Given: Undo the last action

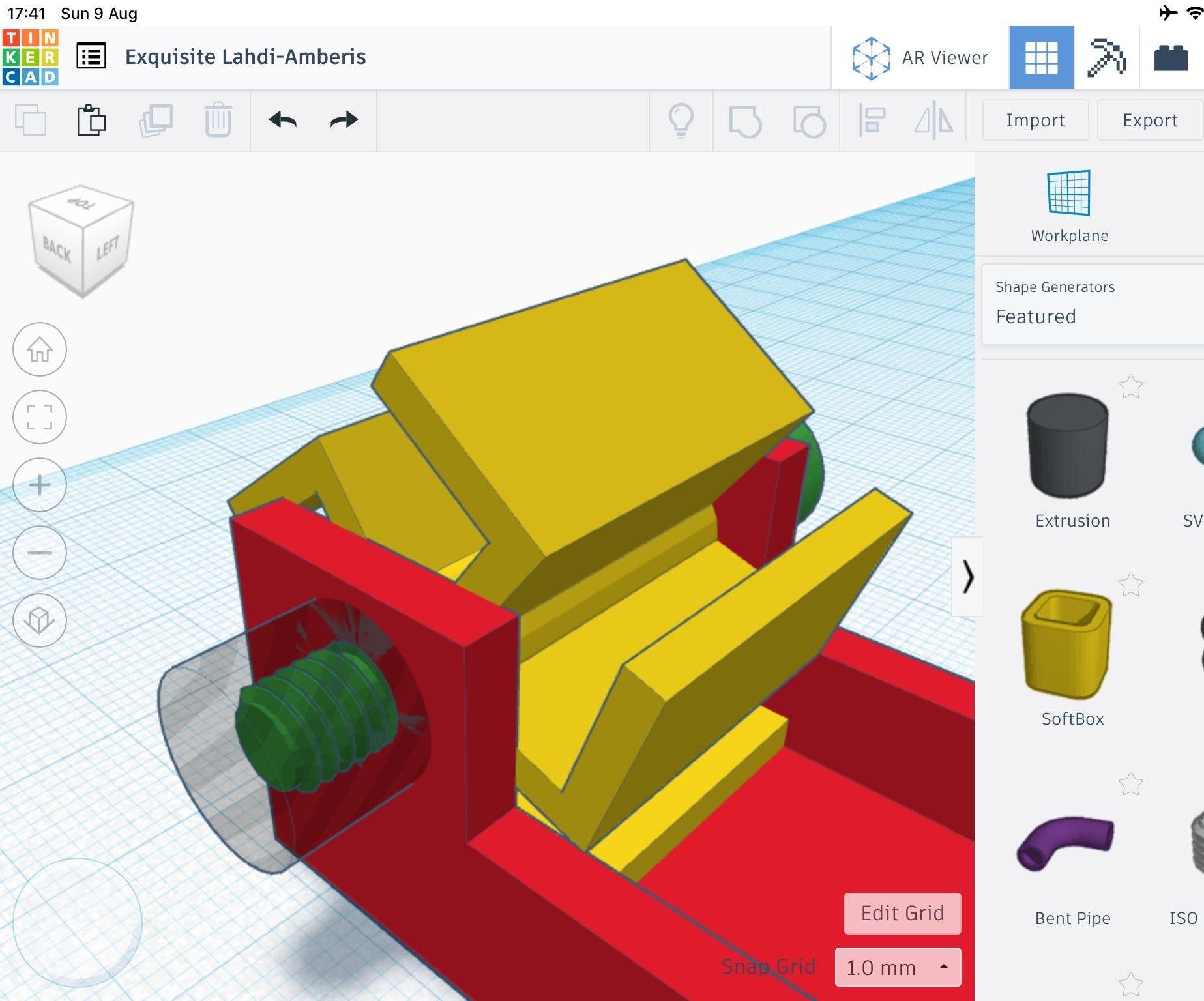Looking at the screenshot, I should tap(283, 120).
